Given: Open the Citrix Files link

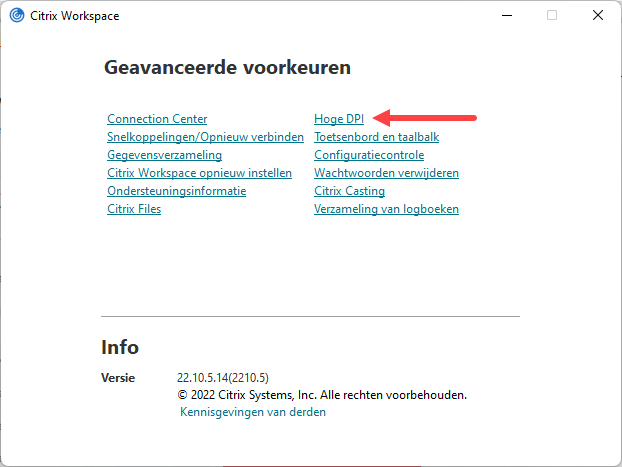Looking at the screenshot, I should 134,209.
